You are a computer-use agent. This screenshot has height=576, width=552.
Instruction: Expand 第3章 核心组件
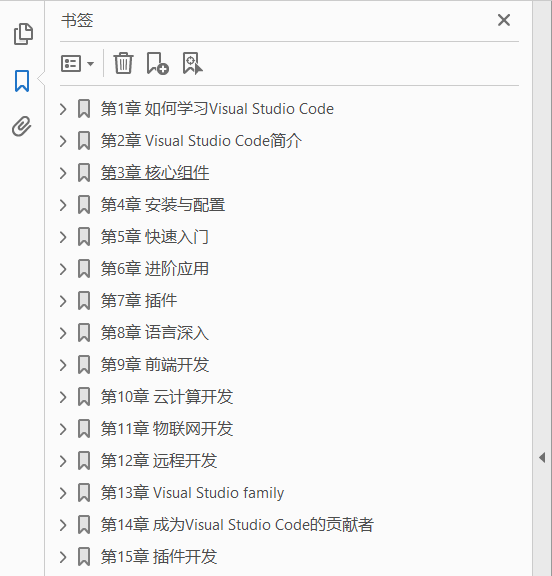pos(63,173)
